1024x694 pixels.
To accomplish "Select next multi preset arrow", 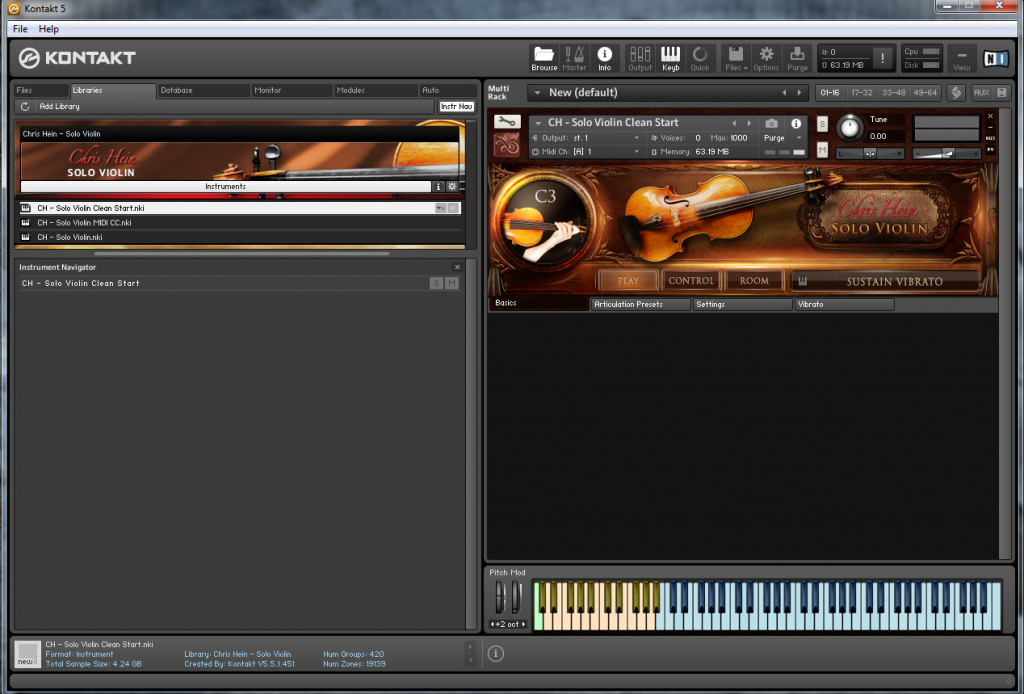I will [799, 93].
